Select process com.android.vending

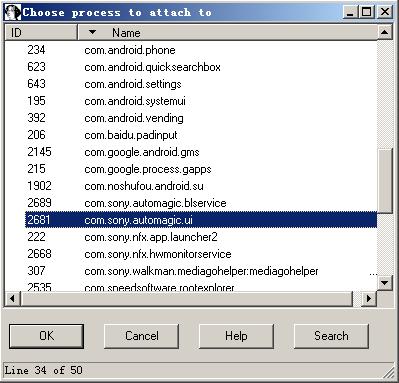click(201, 118)
